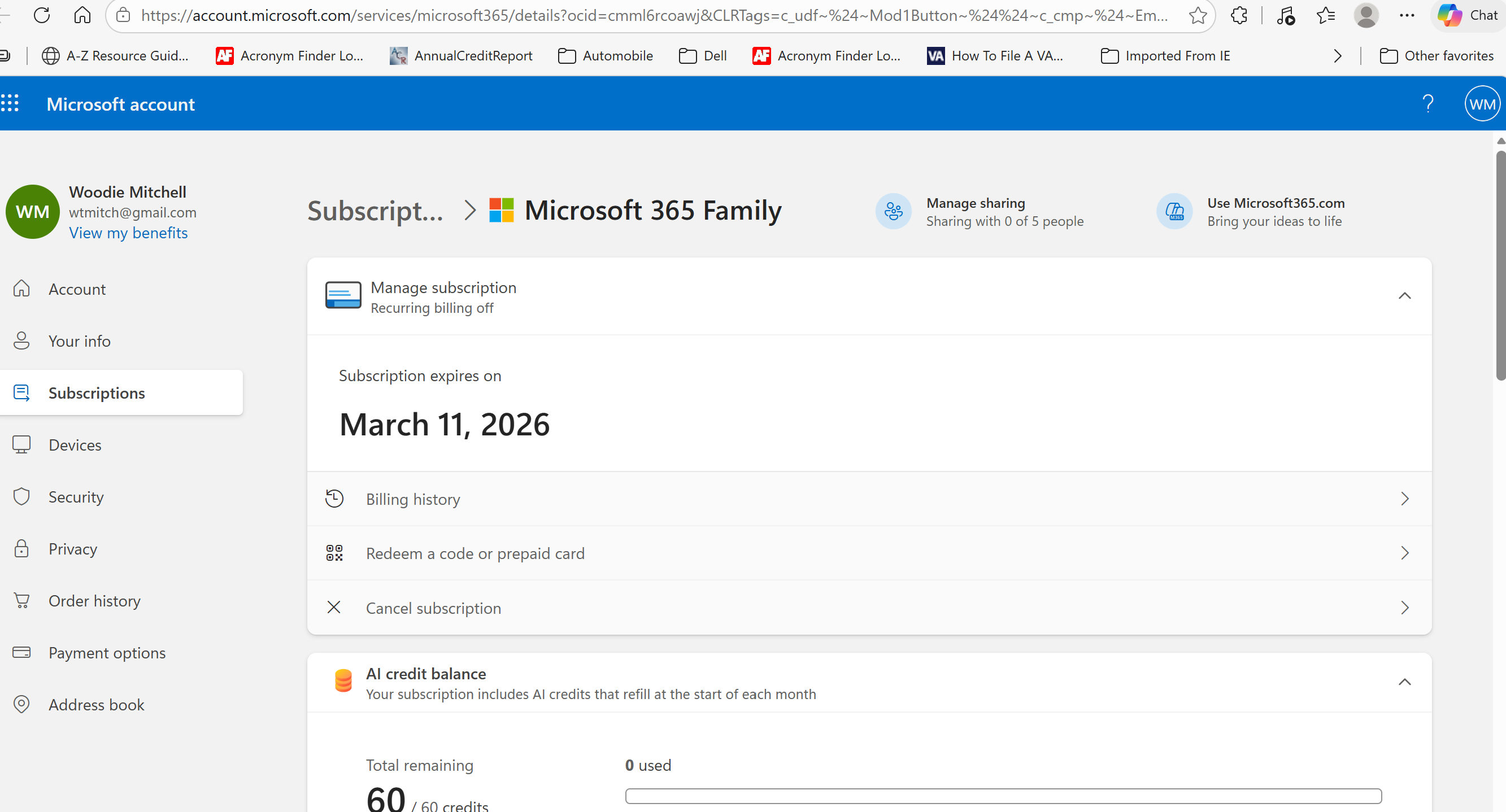Open Security sidebar item
Viewport: 1506px width, 812px height.
click(x=121, y=497)
